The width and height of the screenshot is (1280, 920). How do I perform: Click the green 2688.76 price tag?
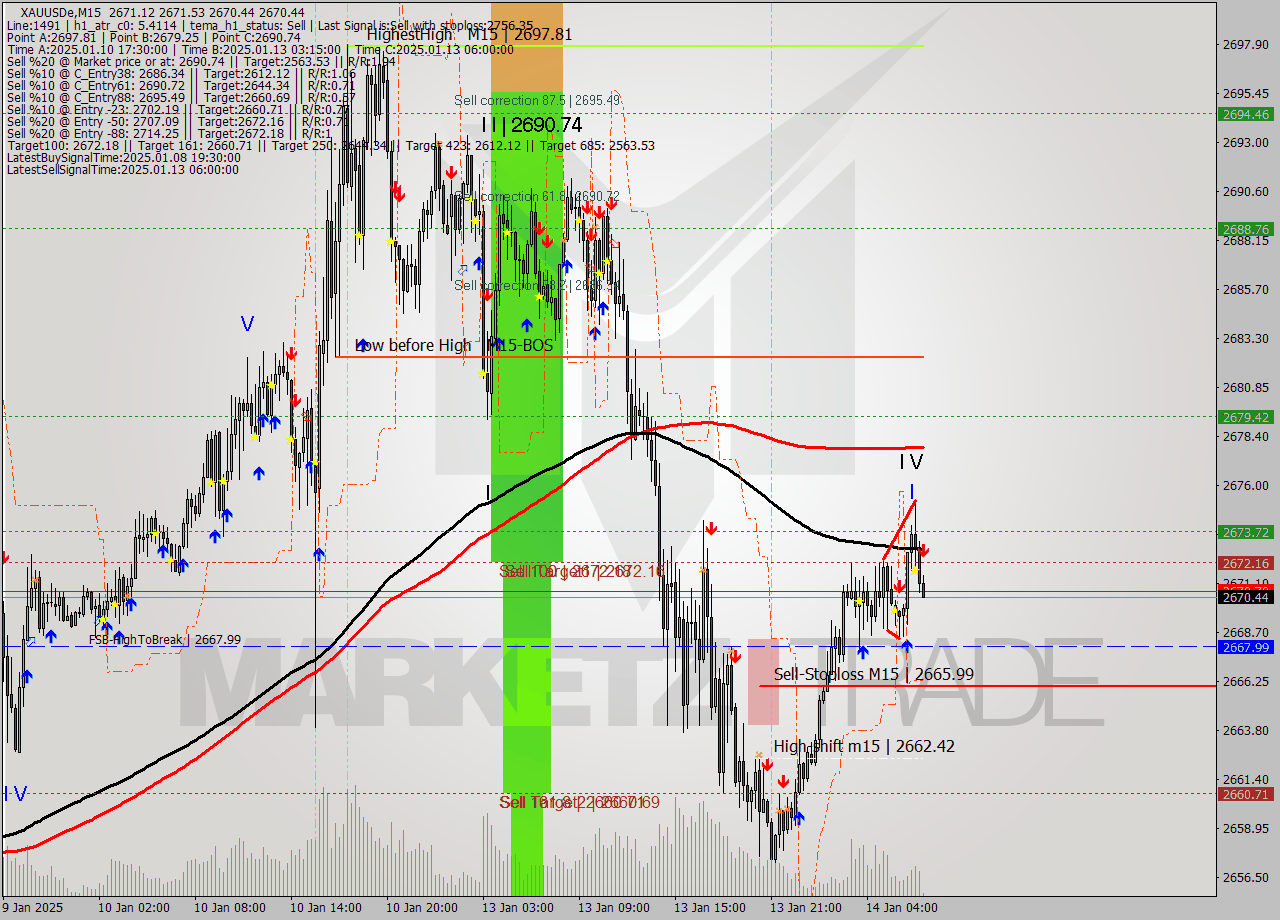(x=1246, y=229)
